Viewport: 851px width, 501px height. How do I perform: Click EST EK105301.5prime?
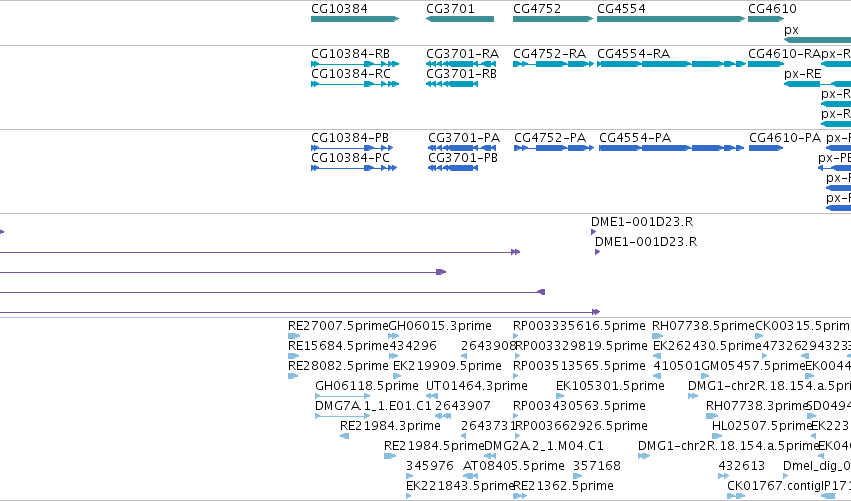[610, 386]
